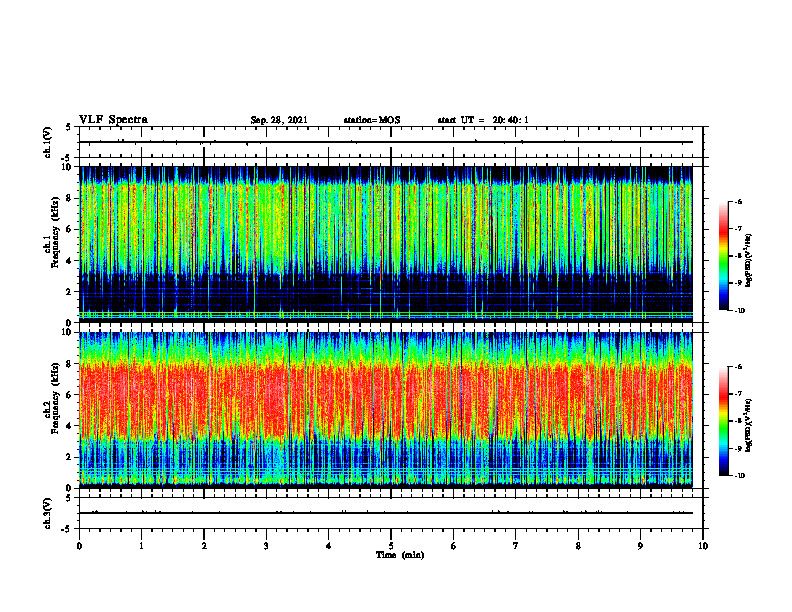Click the ch.1 color bar log(PSD) label
Image resolution: width=792 pixels, height=612 pixels.
point(749,261)
